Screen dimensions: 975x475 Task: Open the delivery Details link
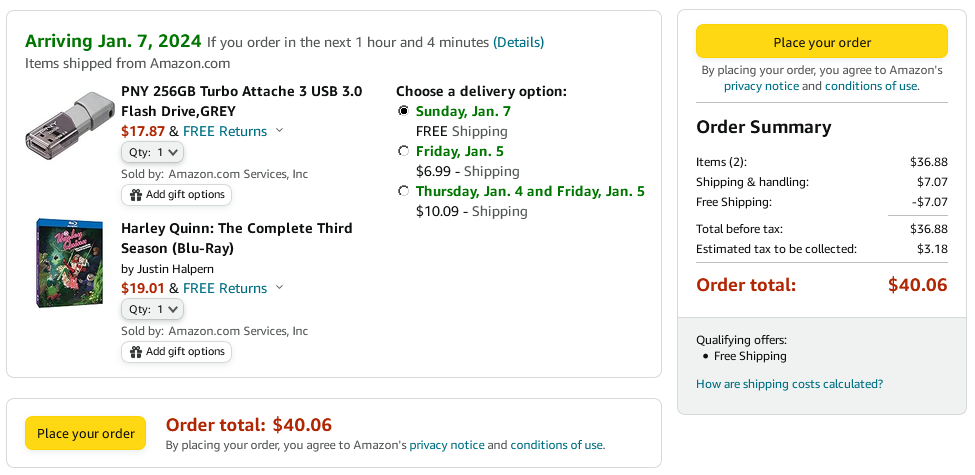point(519,42)
